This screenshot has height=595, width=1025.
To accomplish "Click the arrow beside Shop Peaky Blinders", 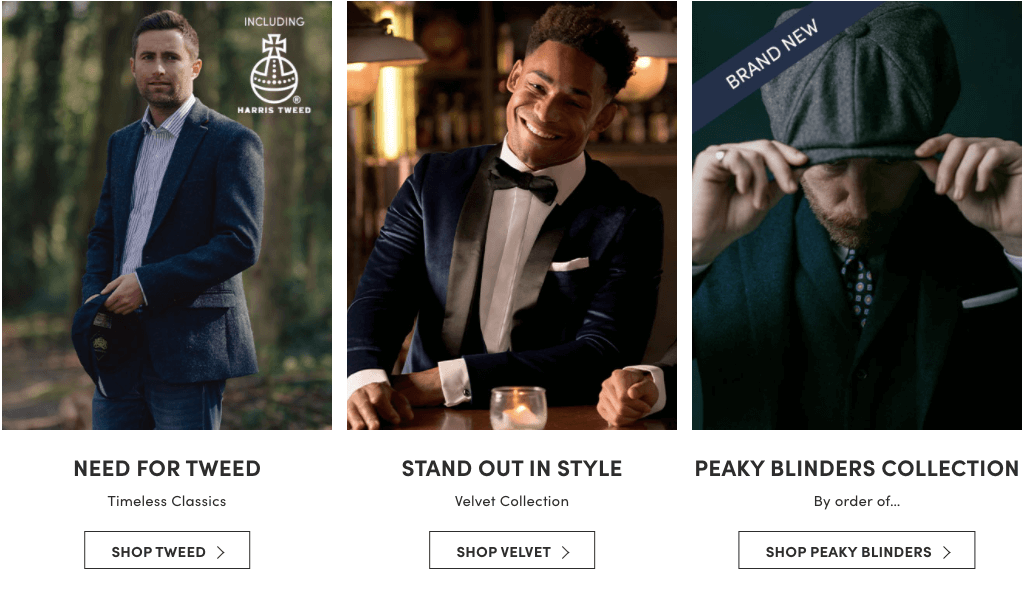I will [946, 552].
